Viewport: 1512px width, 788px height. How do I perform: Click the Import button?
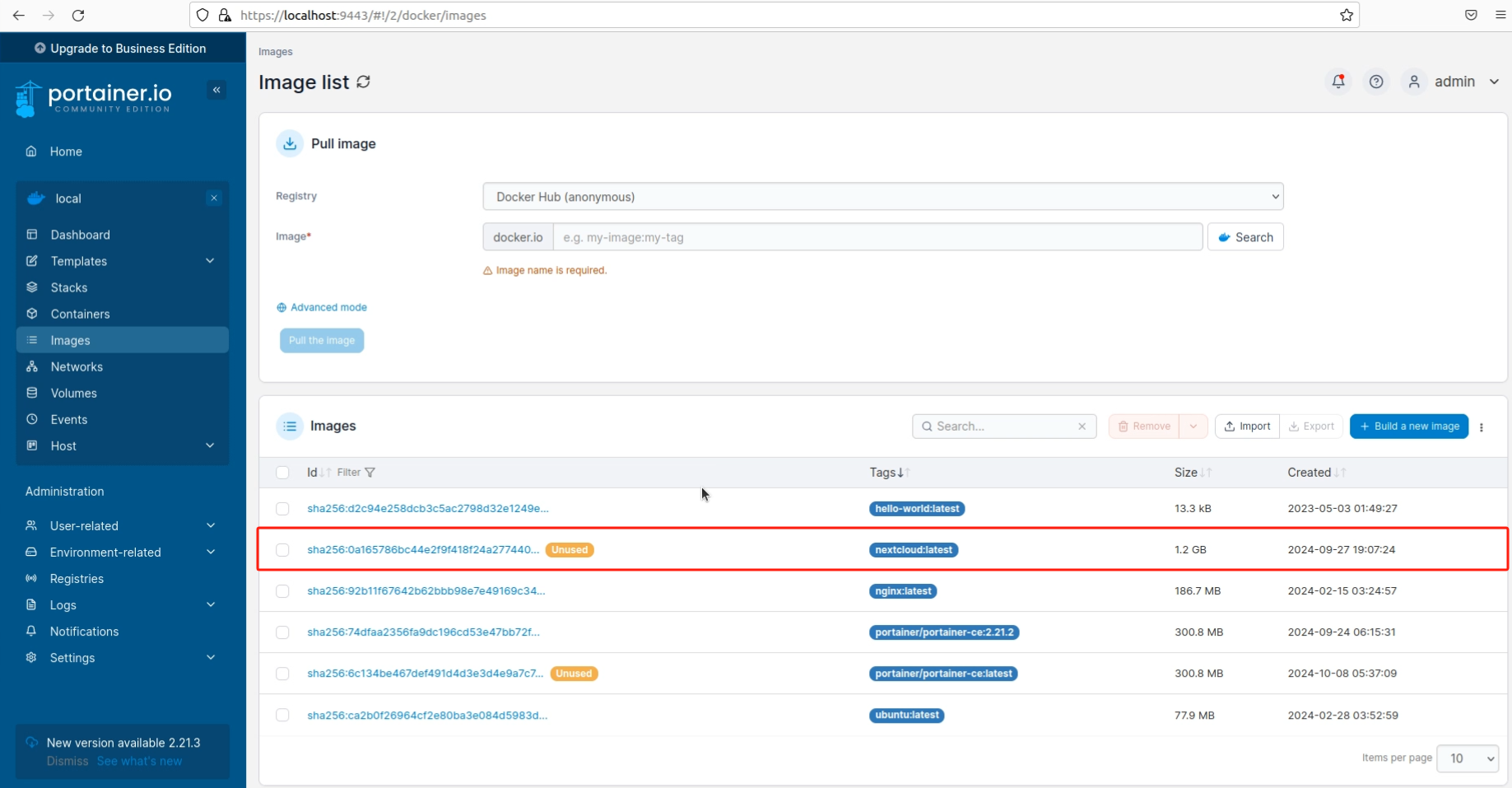point(1247,427)
